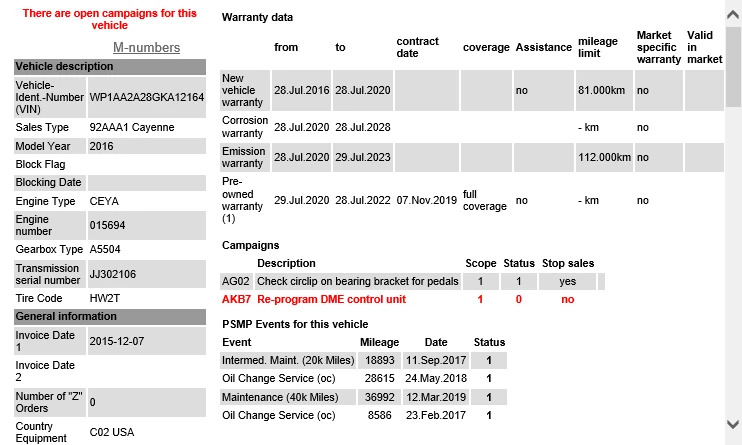Click Country Equipment value C02 USA

(112, 432)
